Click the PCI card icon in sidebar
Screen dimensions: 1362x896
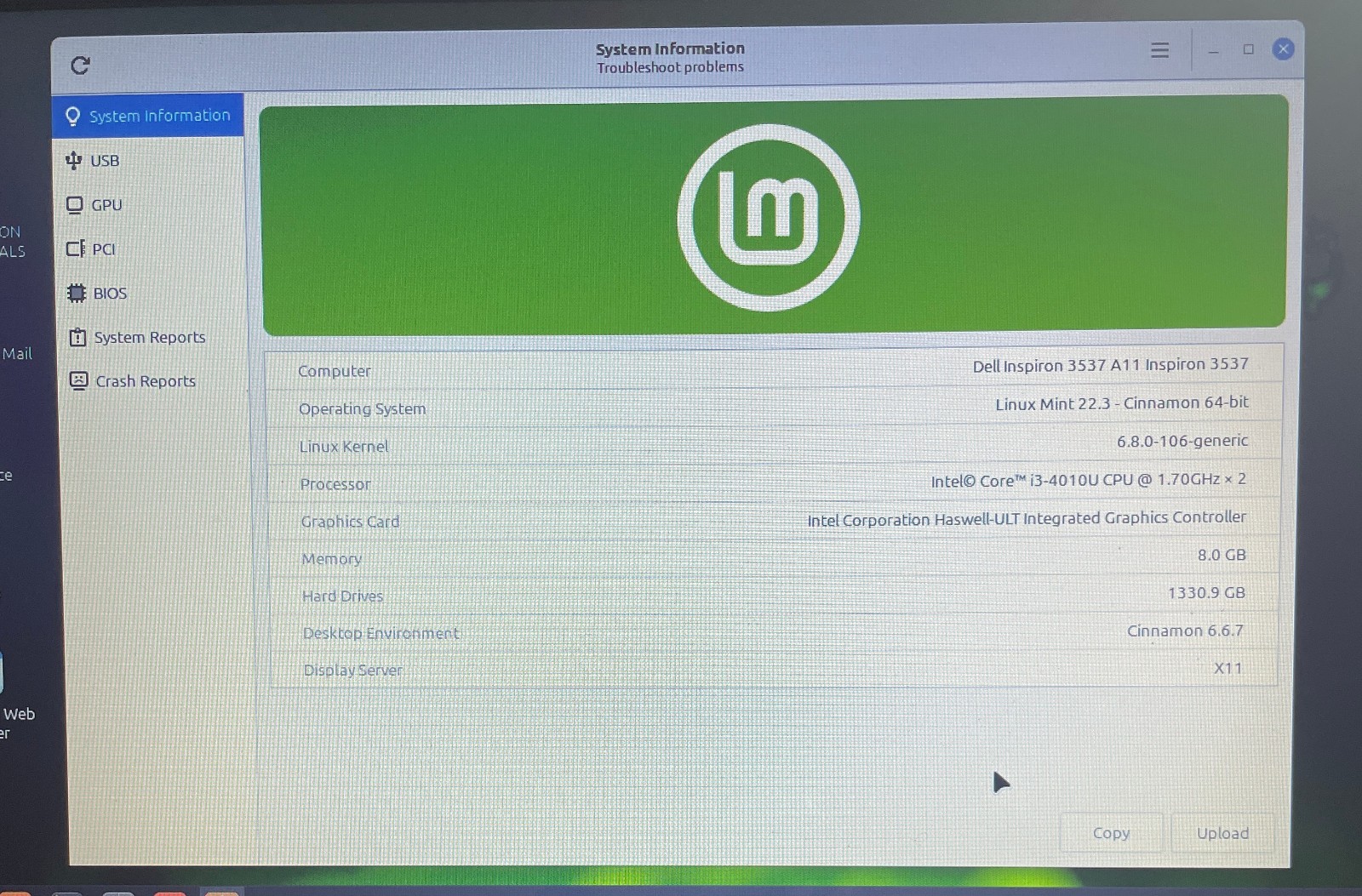coord(76,248)
